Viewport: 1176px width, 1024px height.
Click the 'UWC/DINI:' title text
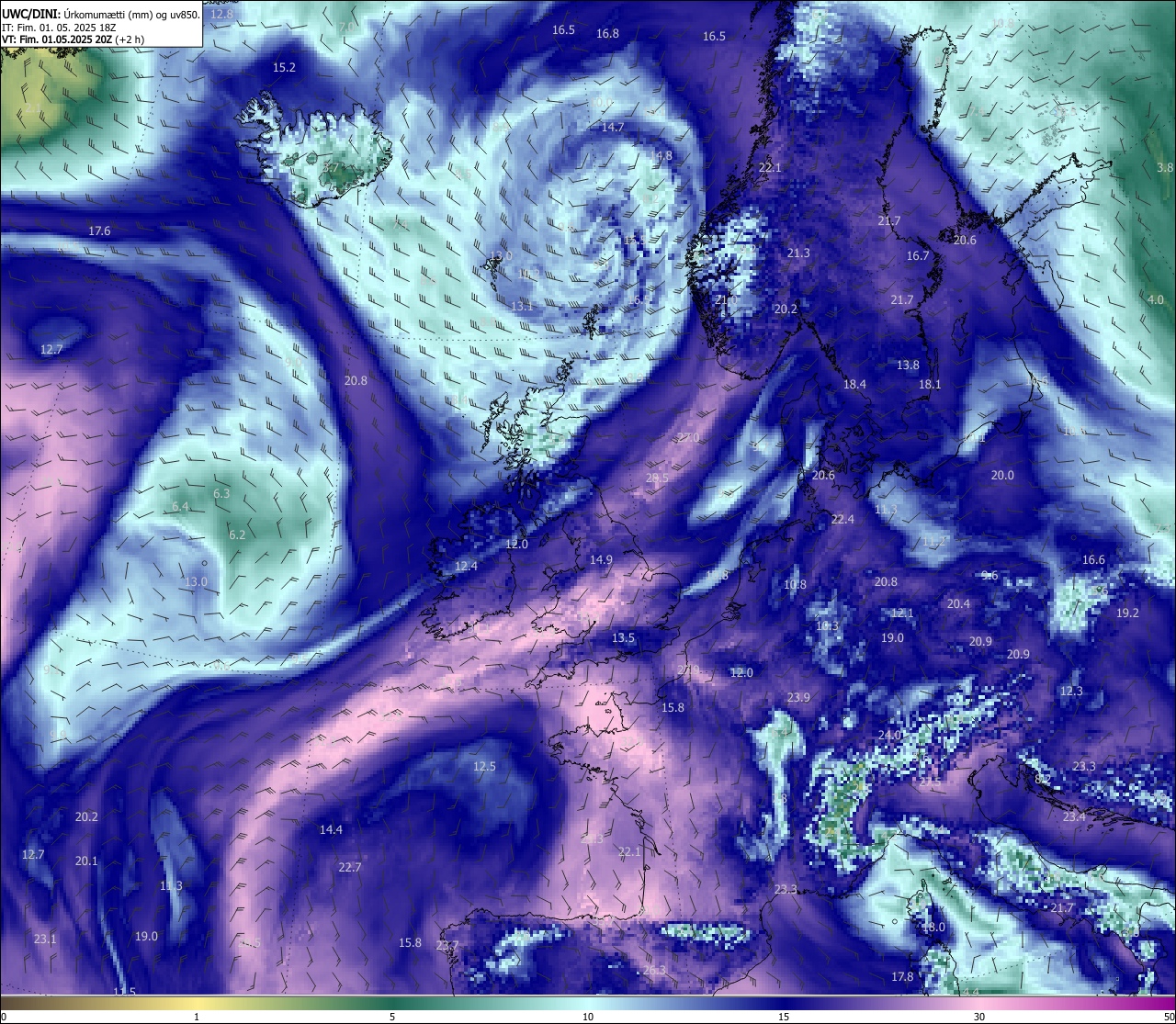pos(30,15)
